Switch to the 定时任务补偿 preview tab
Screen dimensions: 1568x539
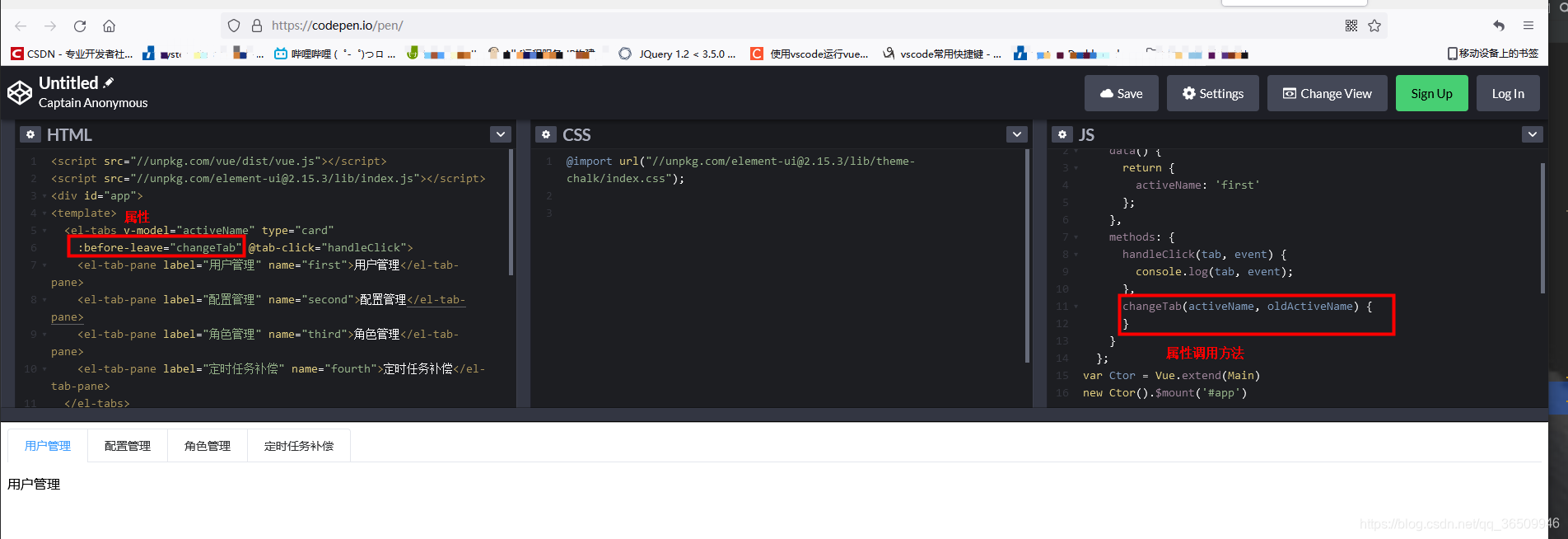299,446
